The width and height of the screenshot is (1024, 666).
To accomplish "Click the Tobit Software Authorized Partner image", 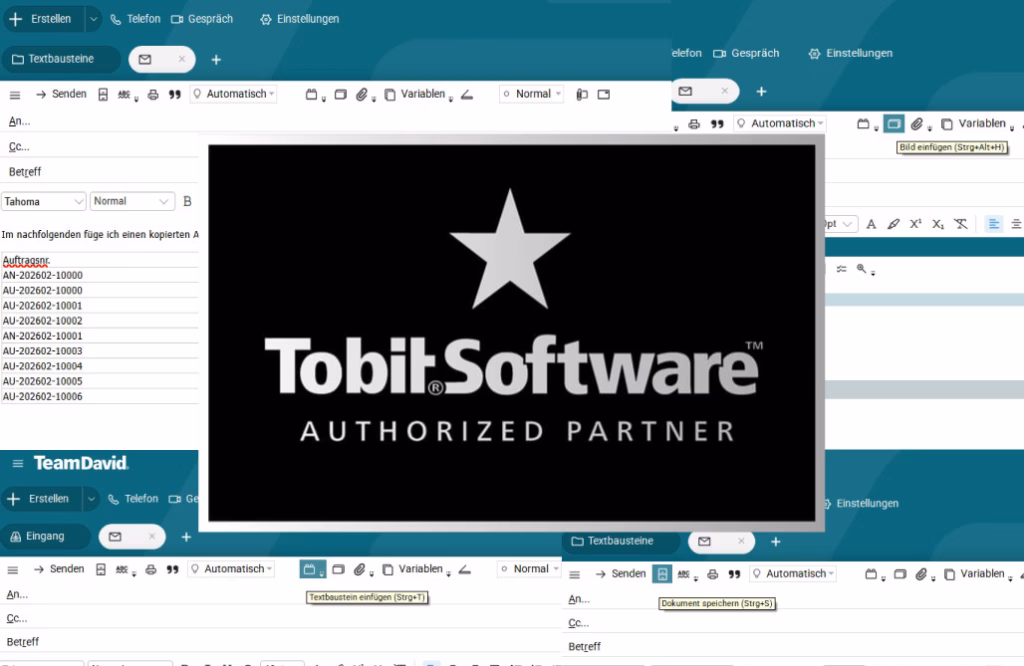I will coord(511,333).
